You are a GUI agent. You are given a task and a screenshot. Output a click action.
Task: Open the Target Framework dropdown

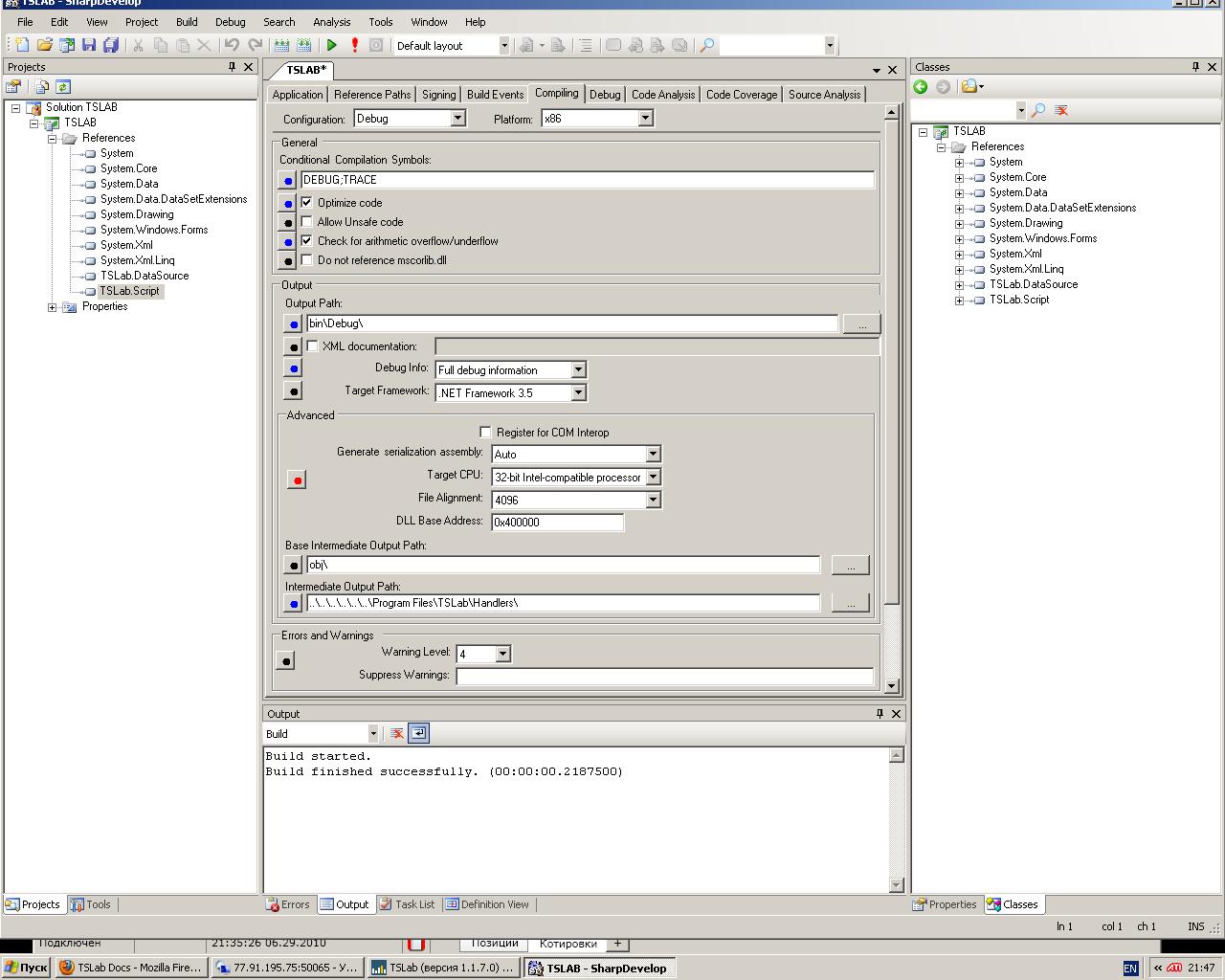[x=578, y=392]
